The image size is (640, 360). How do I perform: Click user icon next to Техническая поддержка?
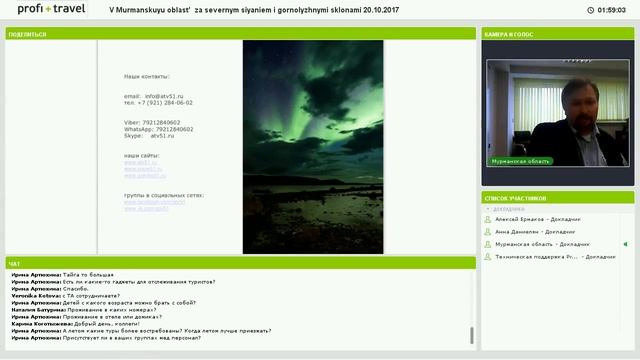coord(487,257)
